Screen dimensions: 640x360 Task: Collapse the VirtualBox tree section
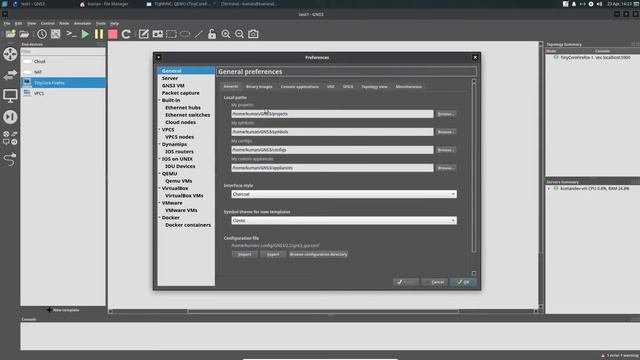pos(160,188)
